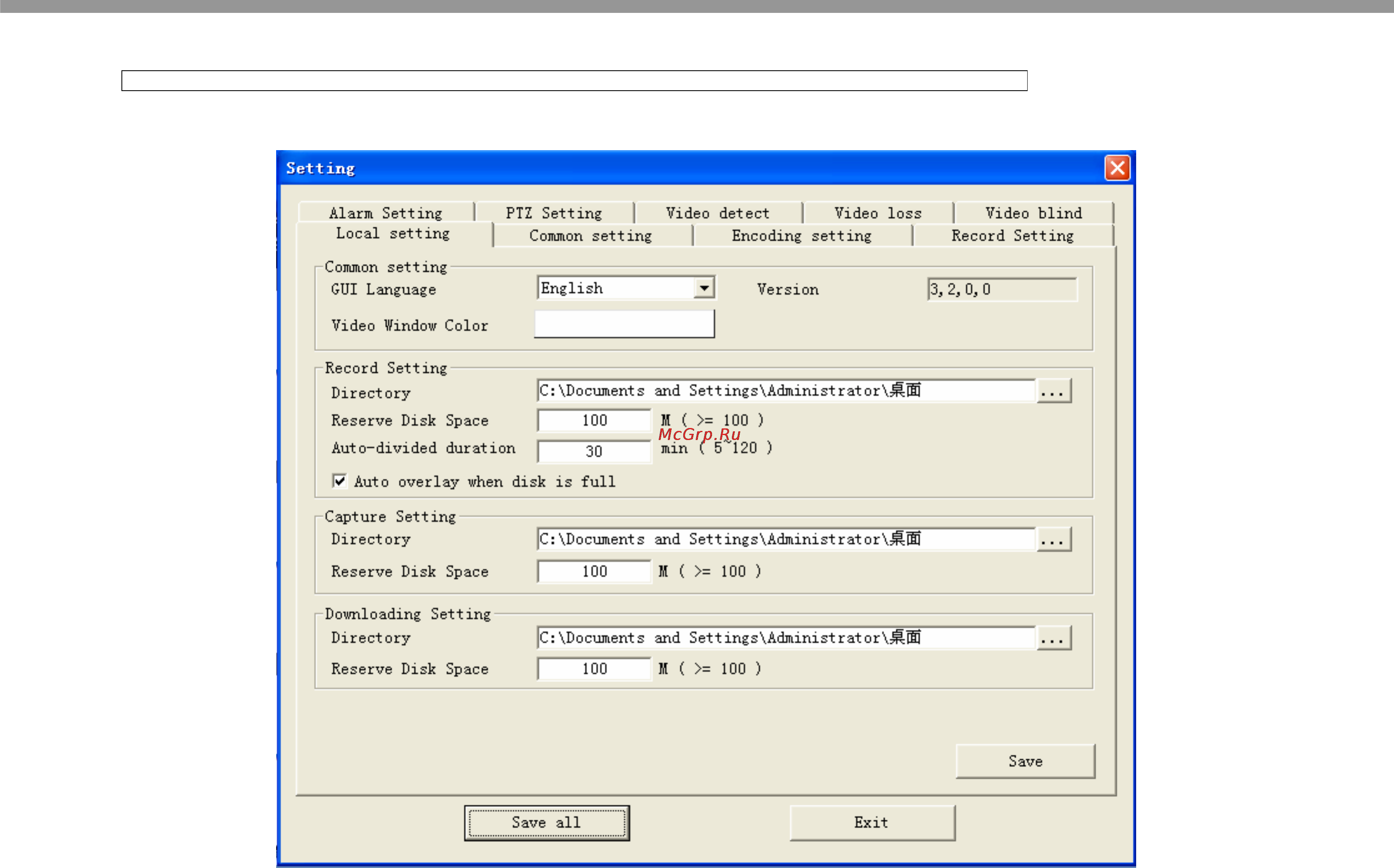The image size is (1394, 868).
Task: Open the Record Setting tab
Action: 1013,236
